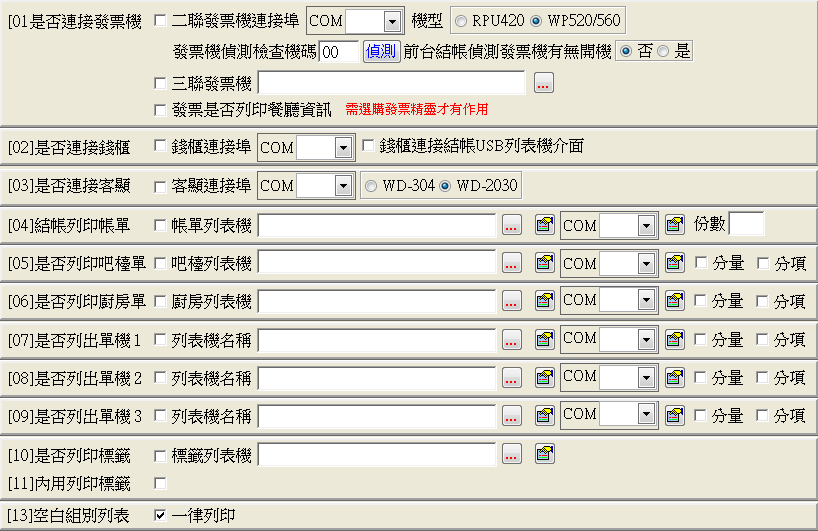Click the port settings icon right of 廚房列表機 COM dropdown
818x531 pixels.
coord(674,301)
